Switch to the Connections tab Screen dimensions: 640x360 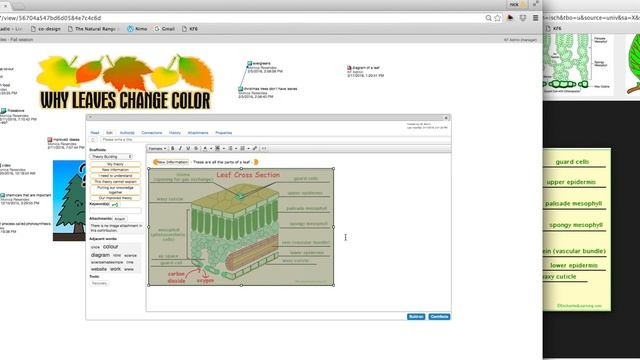tap(151, 133)
